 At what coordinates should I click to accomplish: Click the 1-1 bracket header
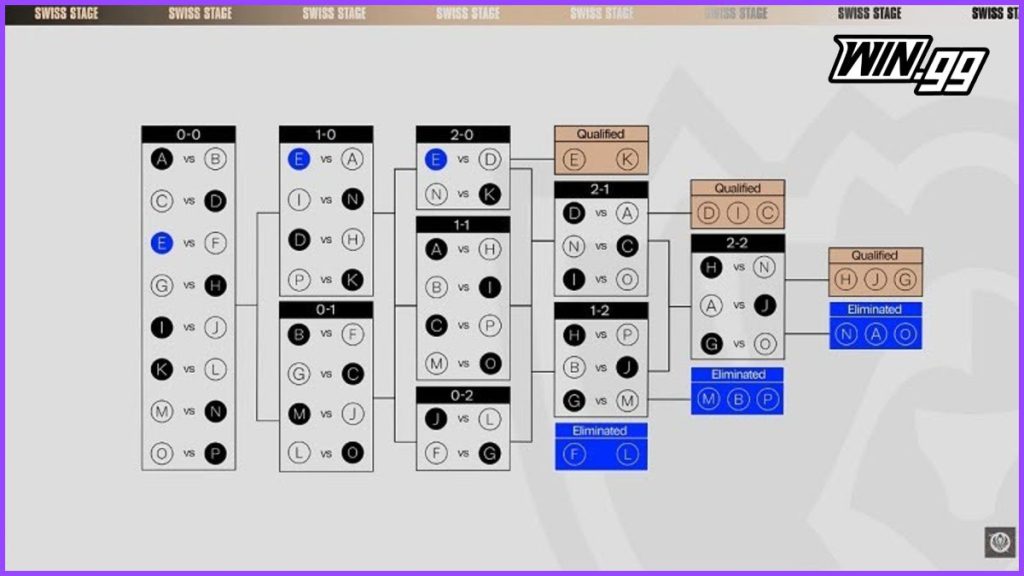(462, 225)
